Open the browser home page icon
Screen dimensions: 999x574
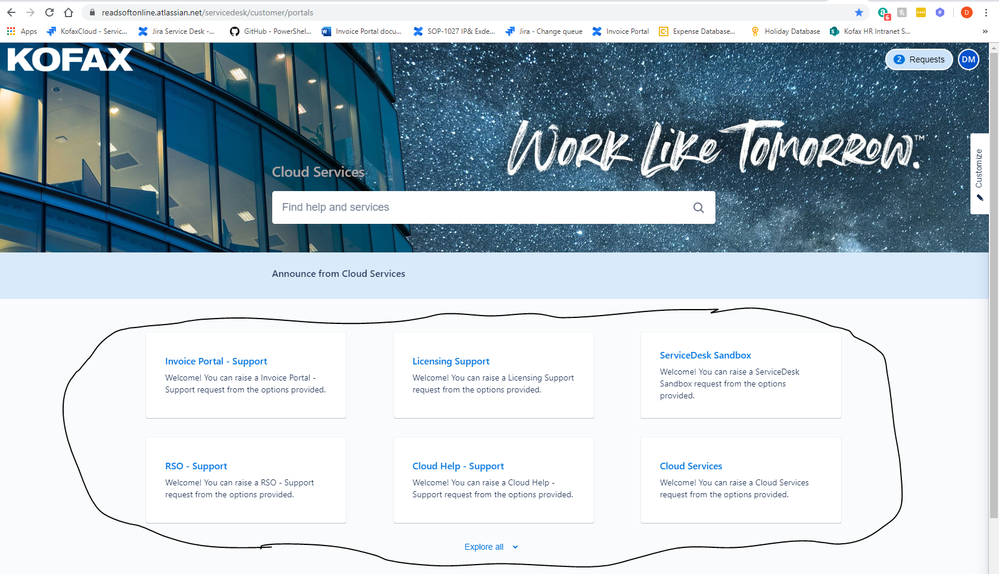click(x=68, y=12)
